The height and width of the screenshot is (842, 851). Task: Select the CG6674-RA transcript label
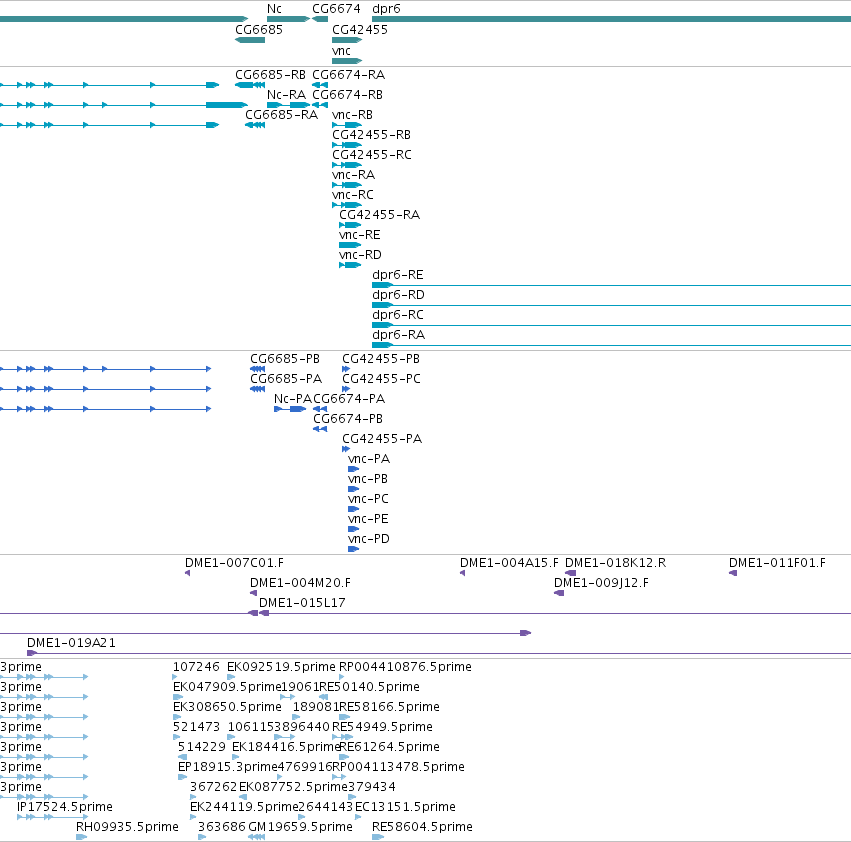[x=348, y=74]
